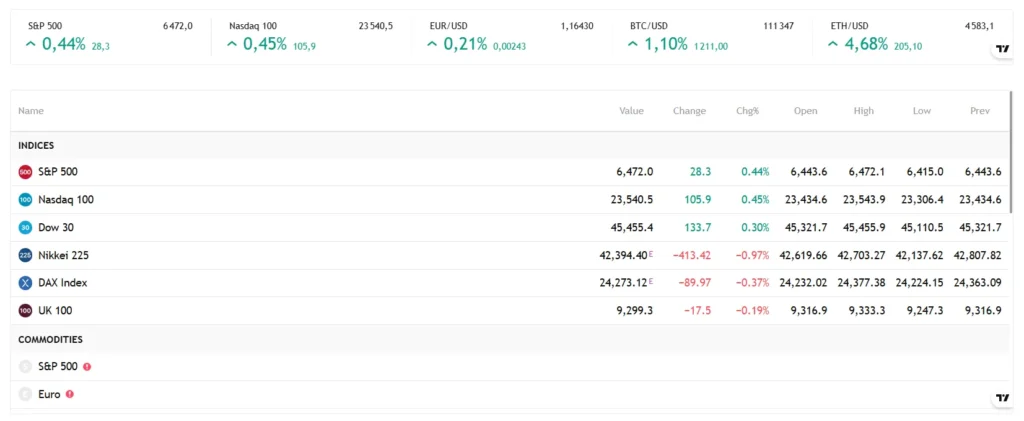
Task: Click the error icon beside Euro commodity
Action: [70, 394]
